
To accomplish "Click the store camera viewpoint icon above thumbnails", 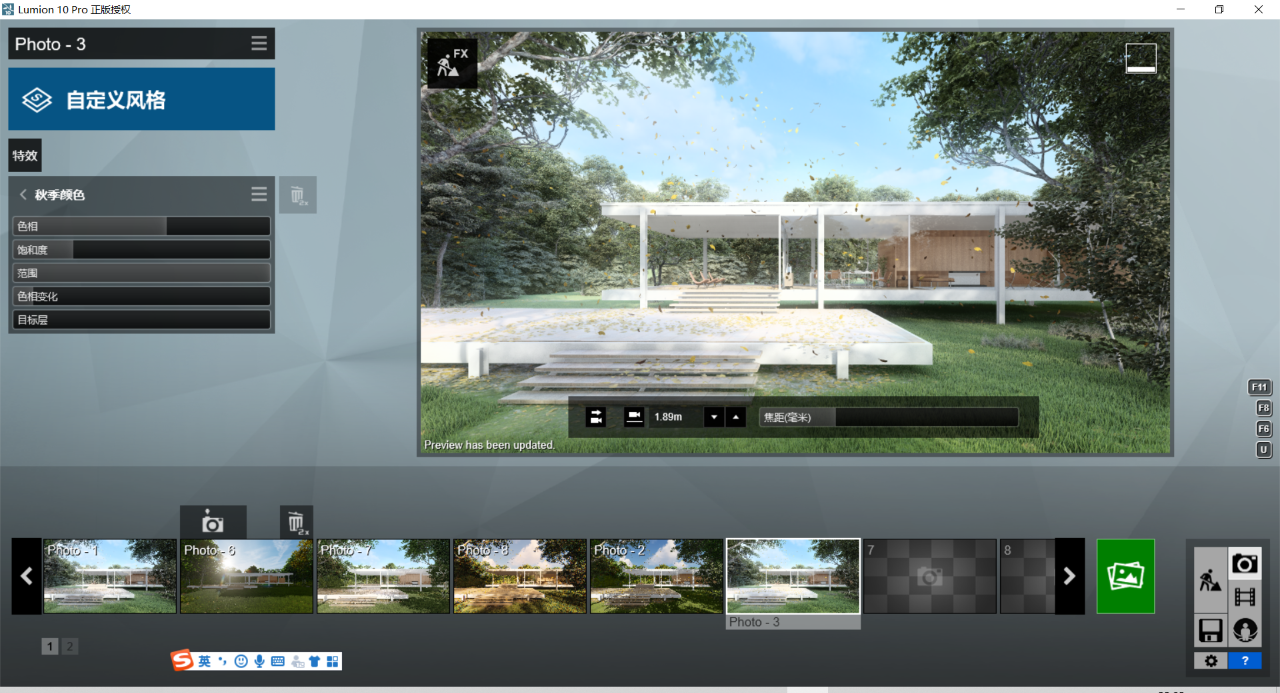I will click(x=212, y=523).
